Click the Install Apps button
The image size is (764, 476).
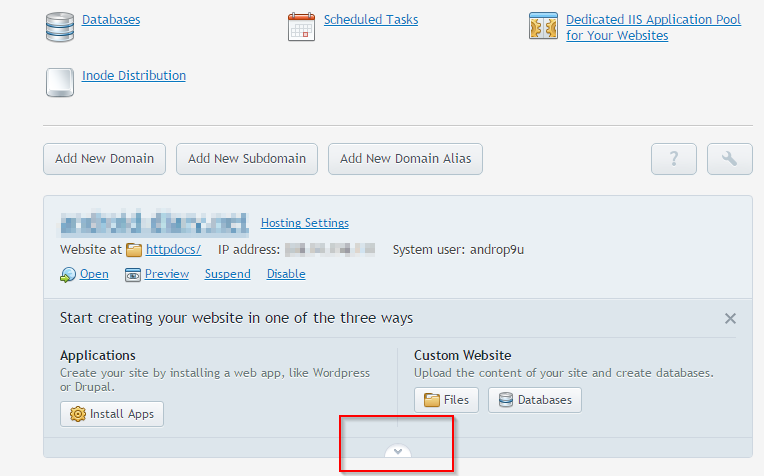point(112,414)
